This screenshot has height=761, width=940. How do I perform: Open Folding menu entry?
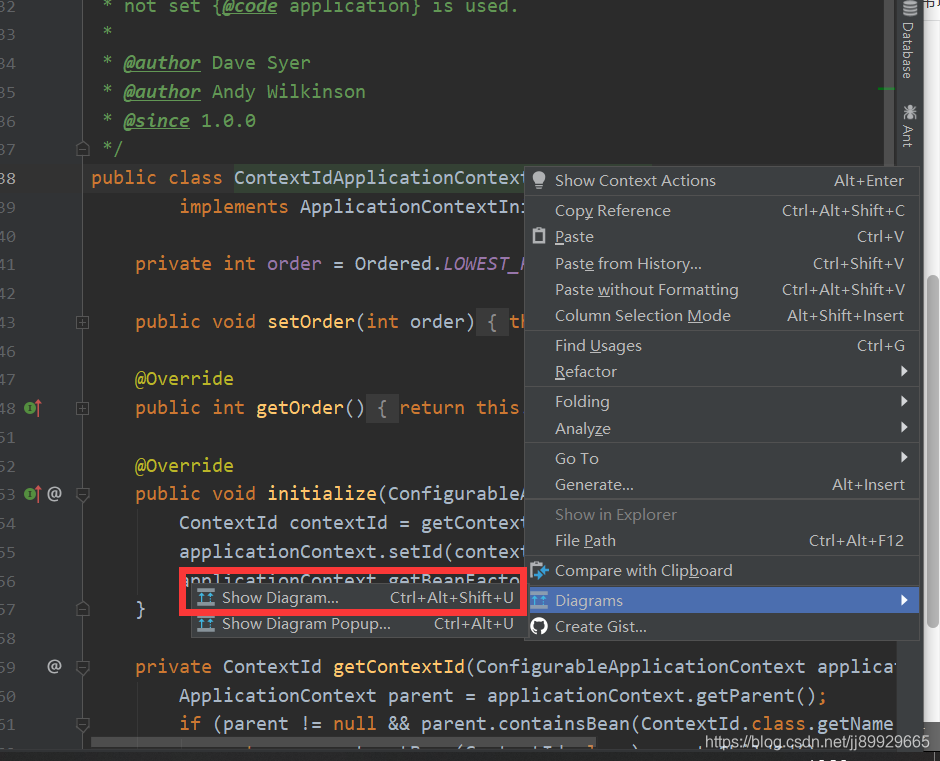722,401
